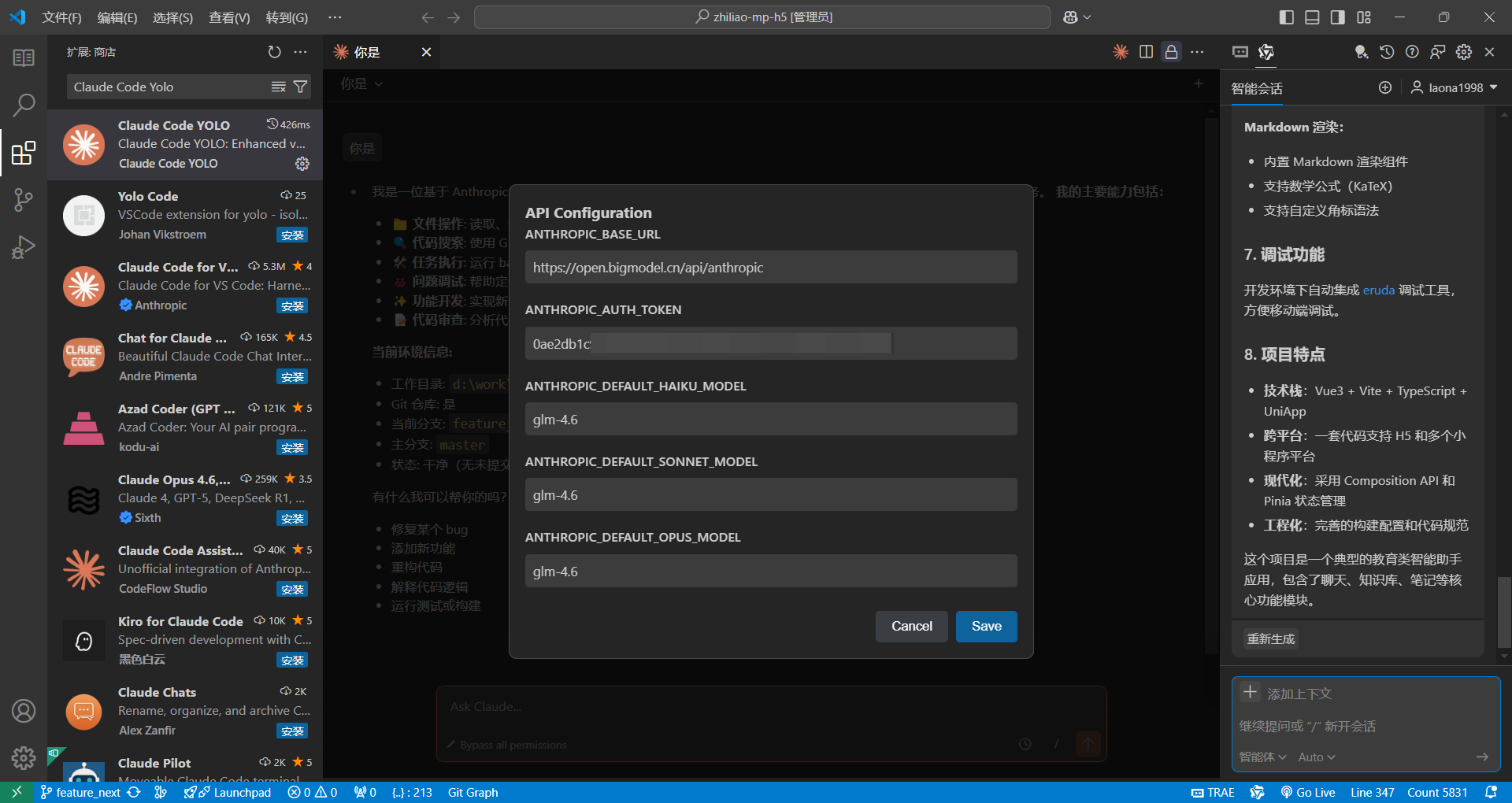
Task: Open feedback icon in assistant panel
Action: (x=1438, y=52)
